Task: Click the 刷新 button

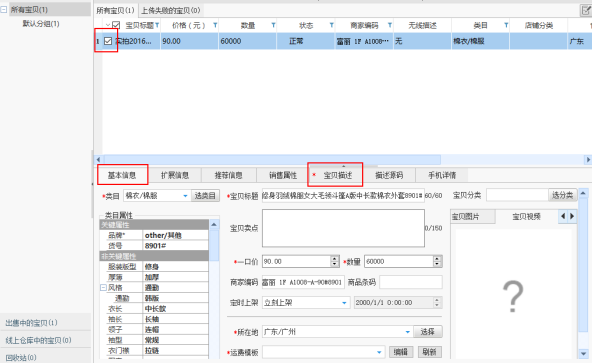Action: (x=430, y=352)
